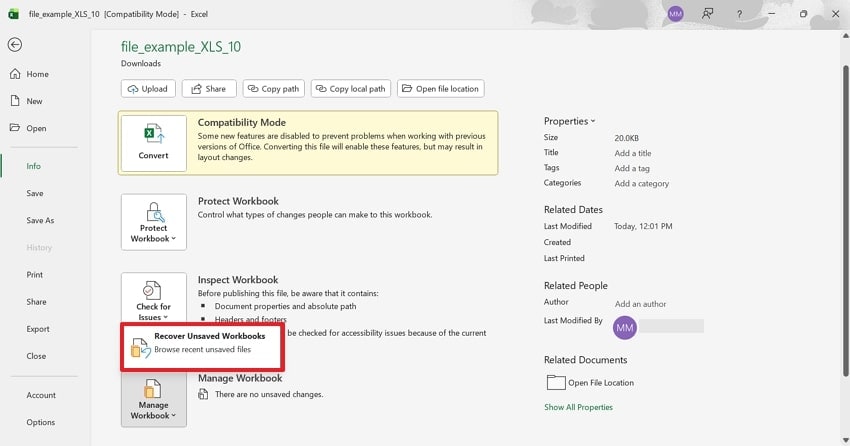The image size is (850, 446).
Task: Click the Open File Location folder icon
Action: pos(556,383)
